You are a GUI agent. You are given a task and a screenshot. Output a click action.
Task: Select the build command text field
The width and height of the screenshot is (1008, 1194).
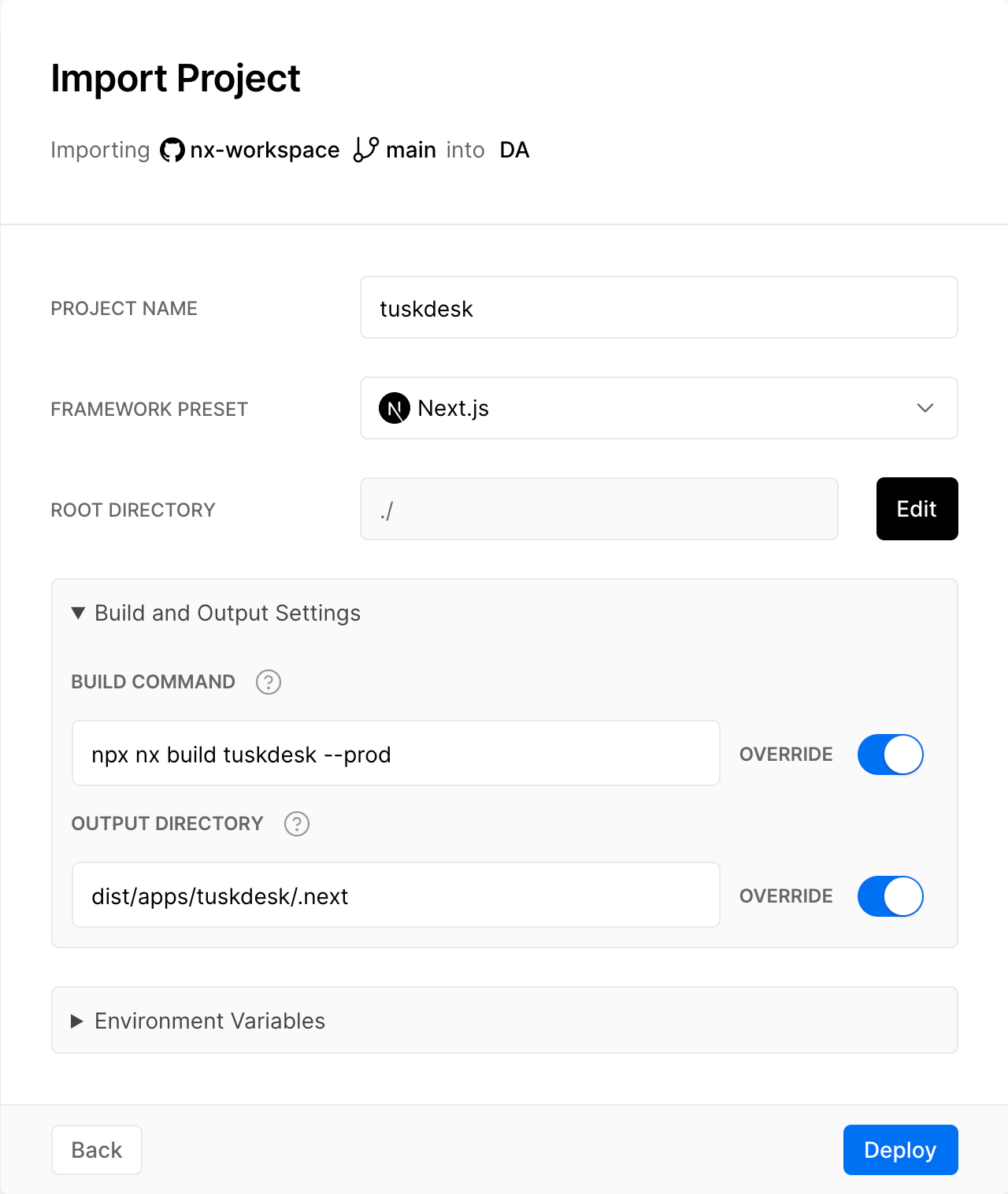click(x=395, y=753)
